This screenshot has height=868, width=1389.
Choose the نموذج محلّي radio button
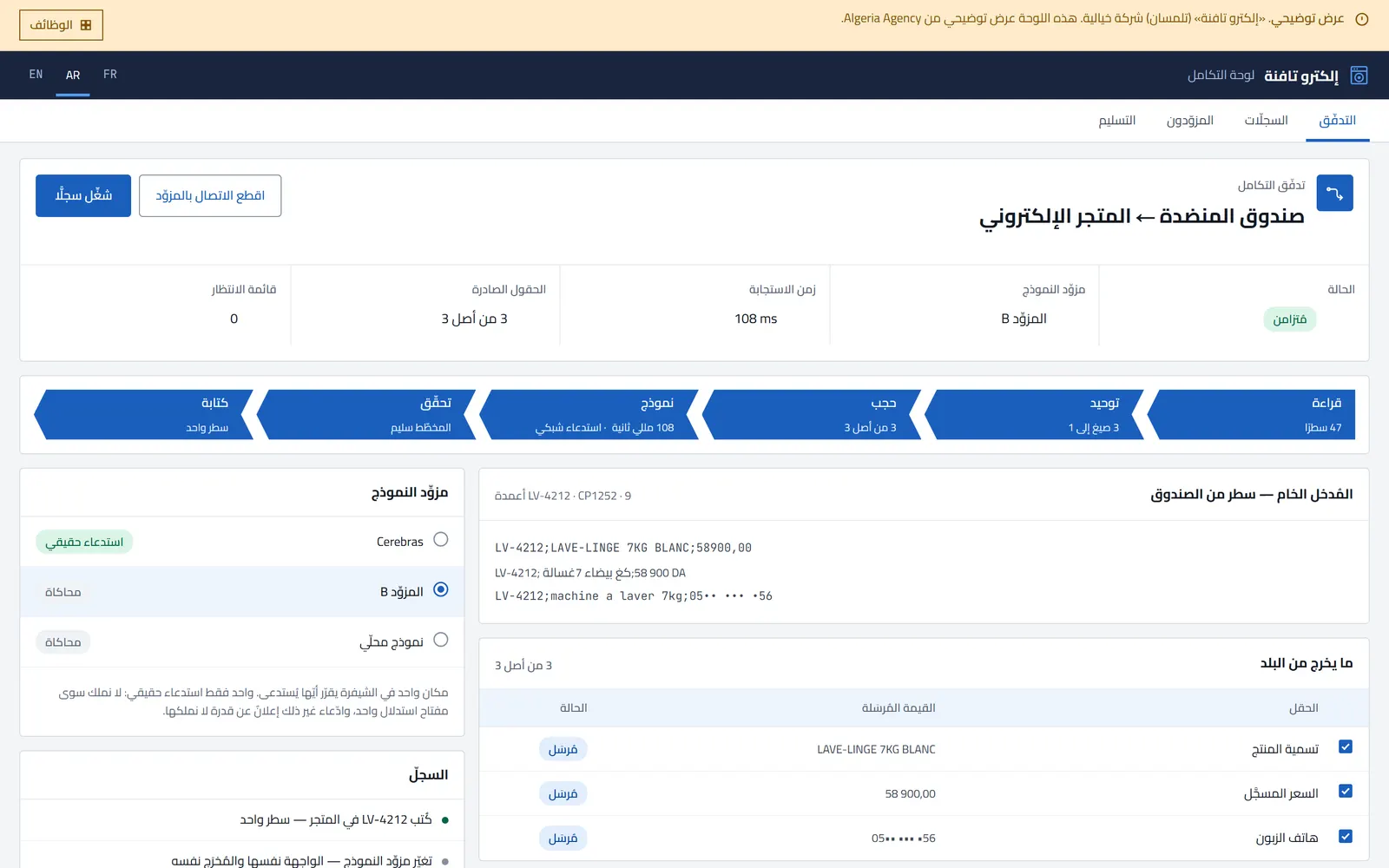pos(441,640)
